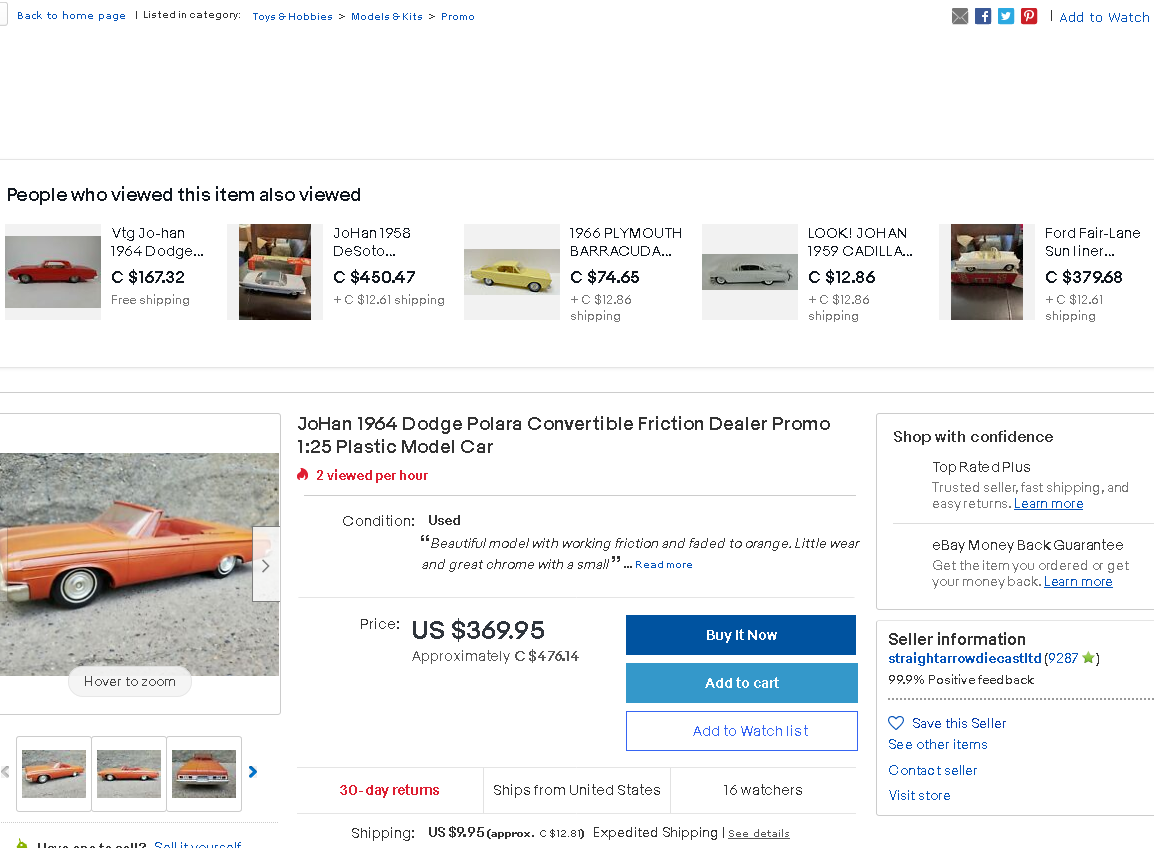Click the Buy It Now button
This screenshot has height=848, width=1154.
[x=741, y=635]
